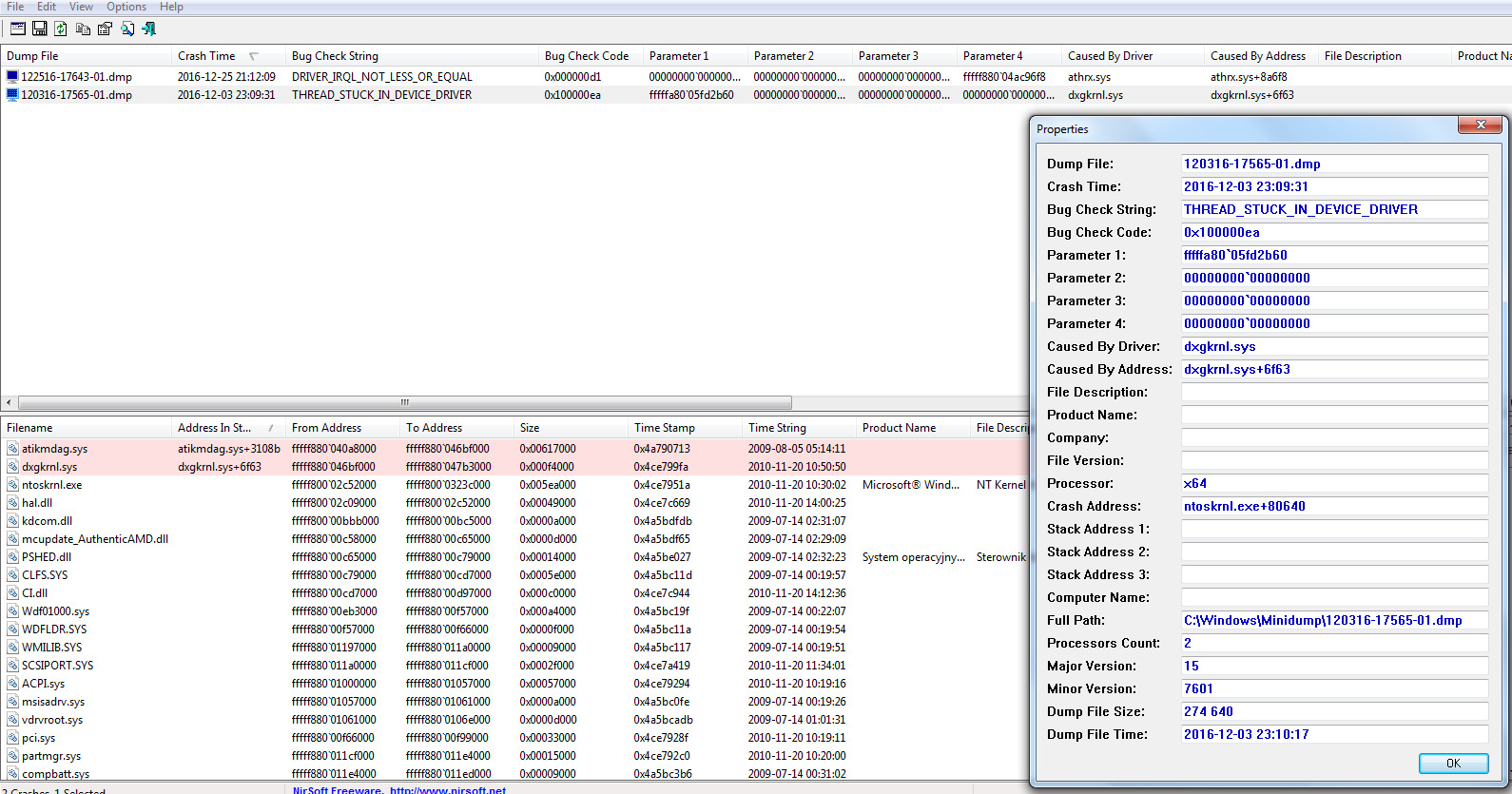Click the blue screen icon of 120316-17565-01.dmp

(x=12, y=94)
